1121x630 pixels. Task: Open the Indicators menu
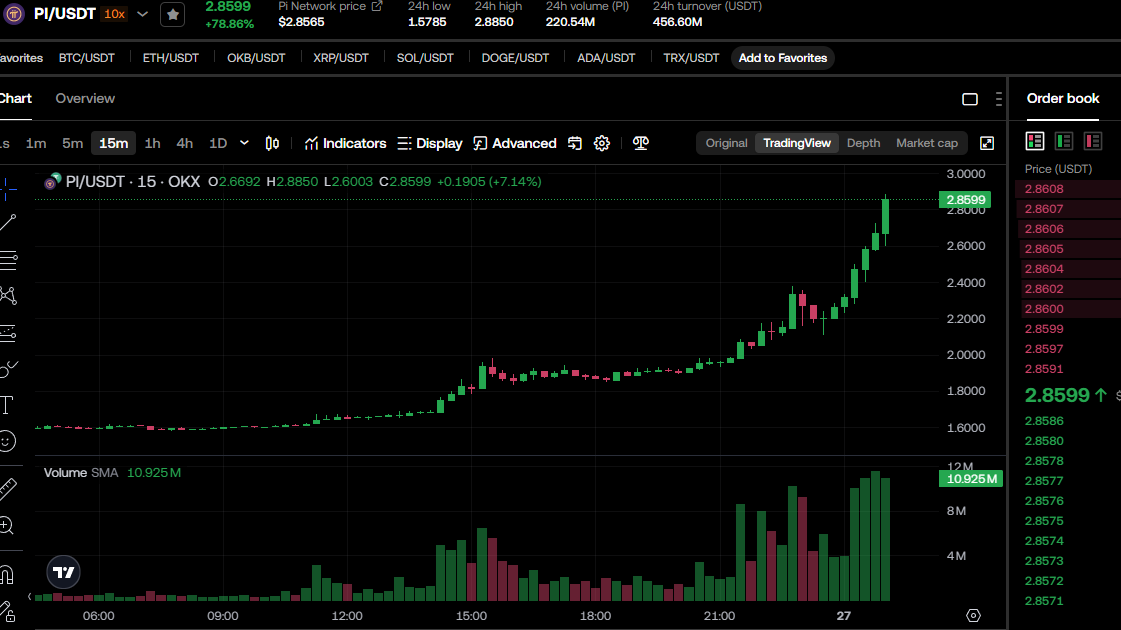345,143
